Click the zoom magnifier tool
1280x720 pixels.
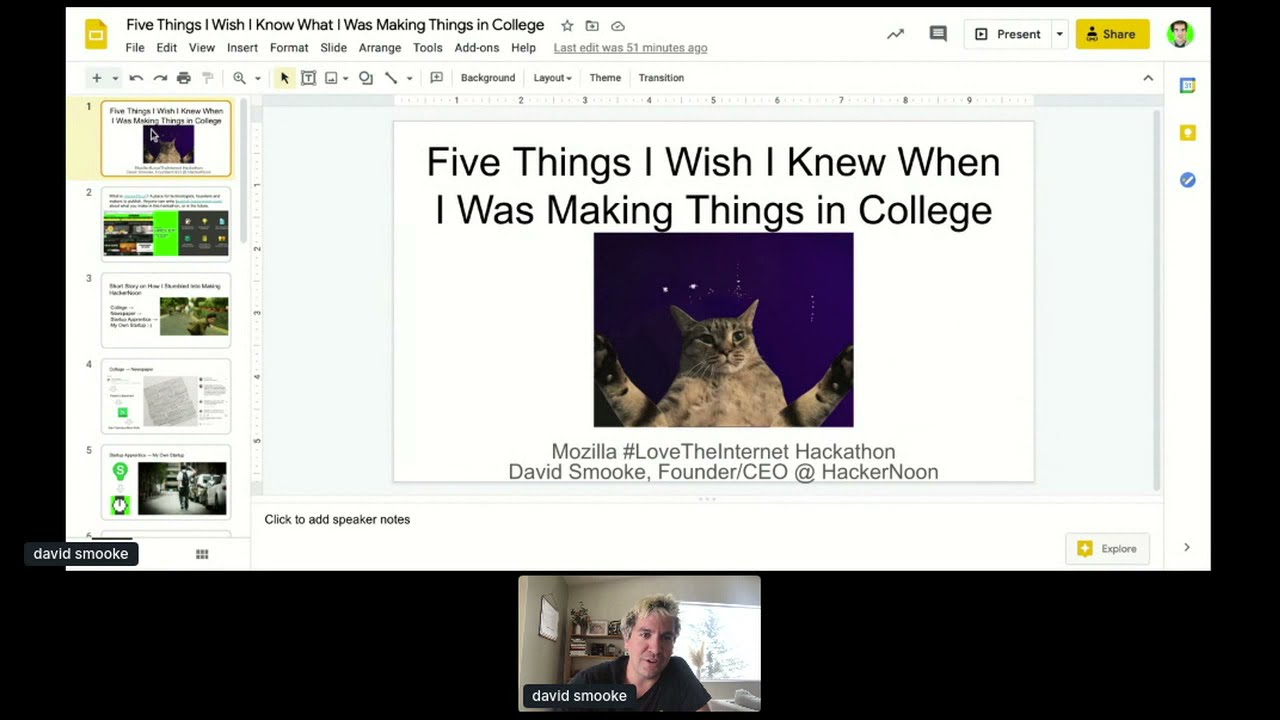239,78
